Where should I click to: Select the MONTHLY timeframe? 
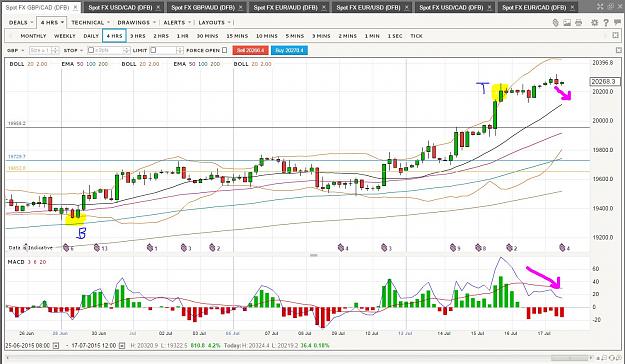coord(33,36)
